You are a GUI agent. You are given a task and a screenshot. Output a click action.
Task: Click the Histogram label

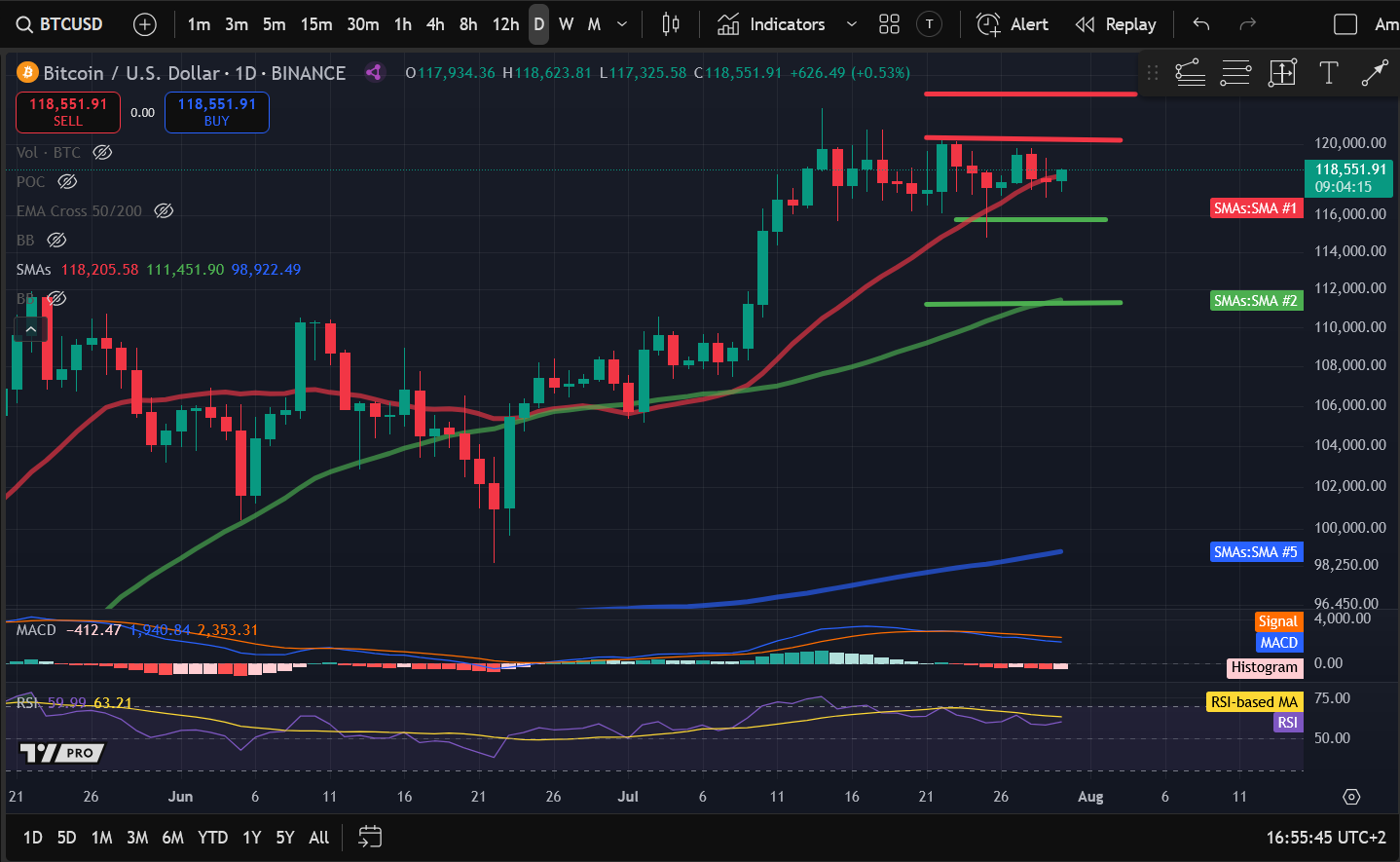(1264, 667)
